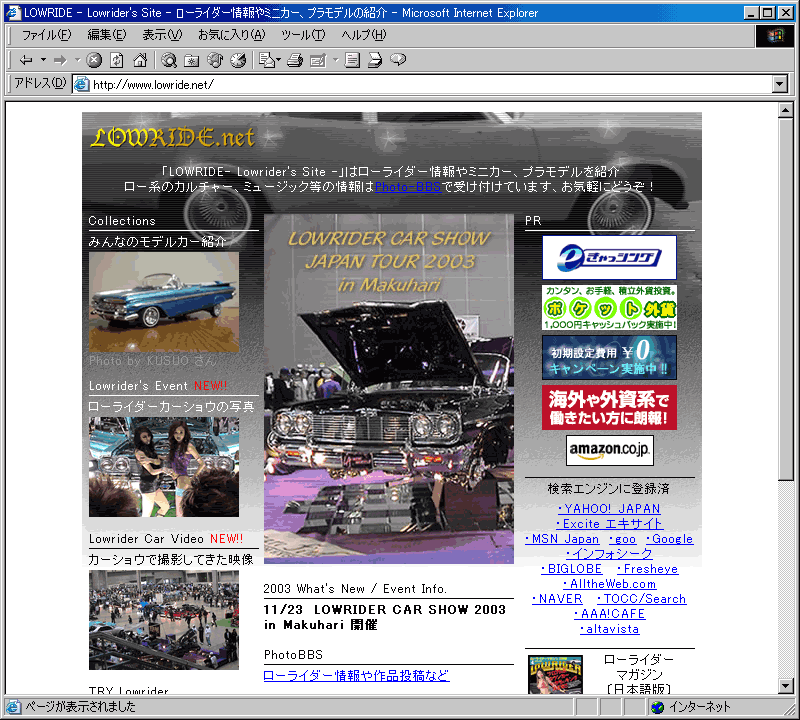Click the scrollbar up arrow
The width and height of the screenshot is (800, 720).
click(786, 110)
